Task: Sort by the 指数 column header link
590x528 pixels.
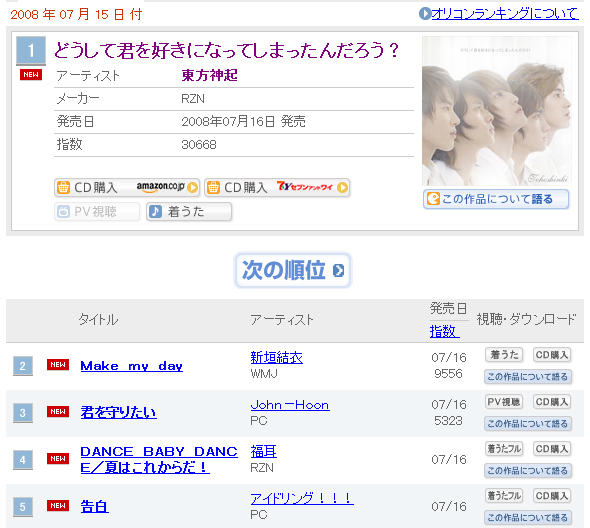Action: (x=444, y=331)
